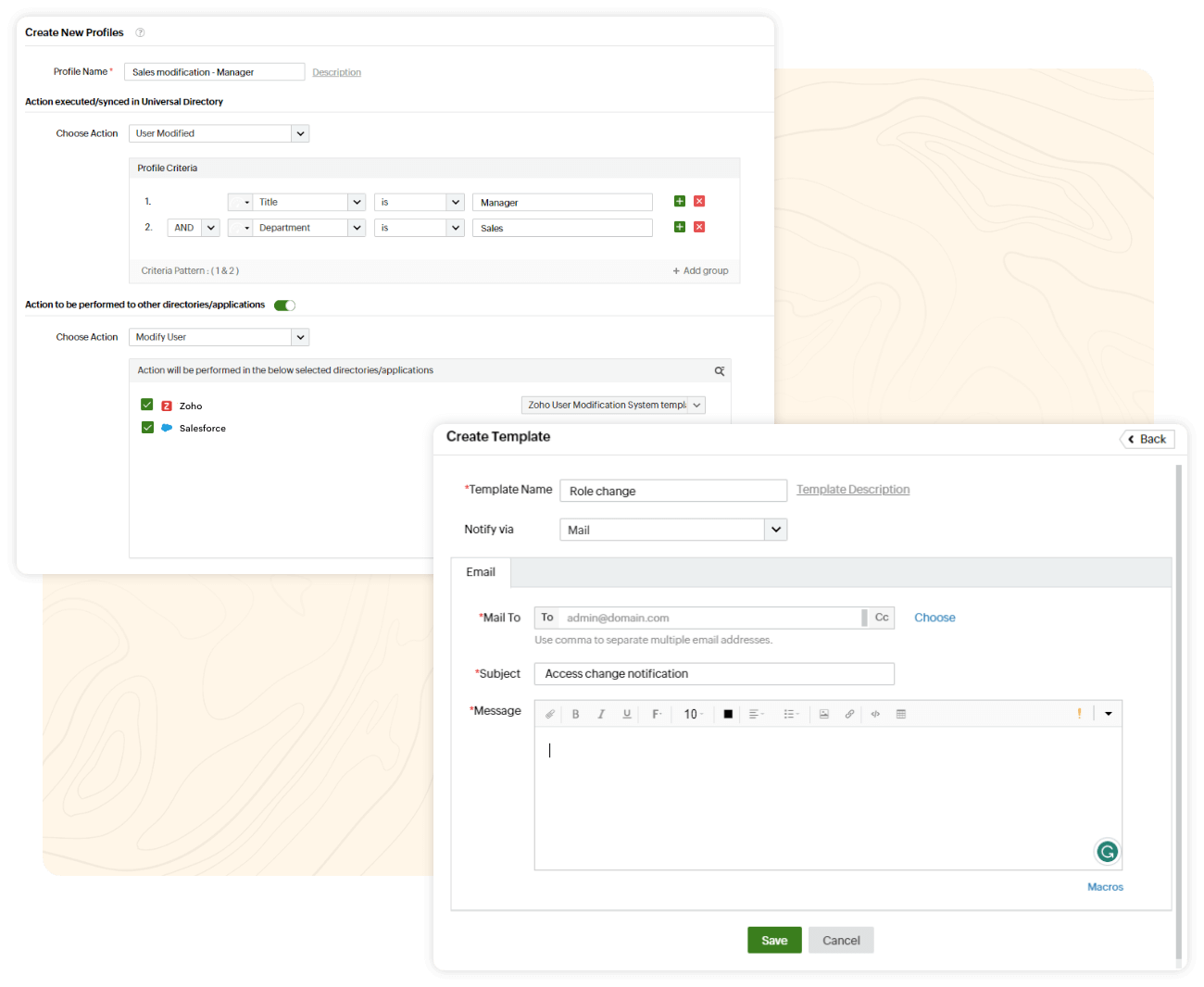1204x987 pixels.
Task: Open the search icon in the directories panel
Action: (720, 370)
